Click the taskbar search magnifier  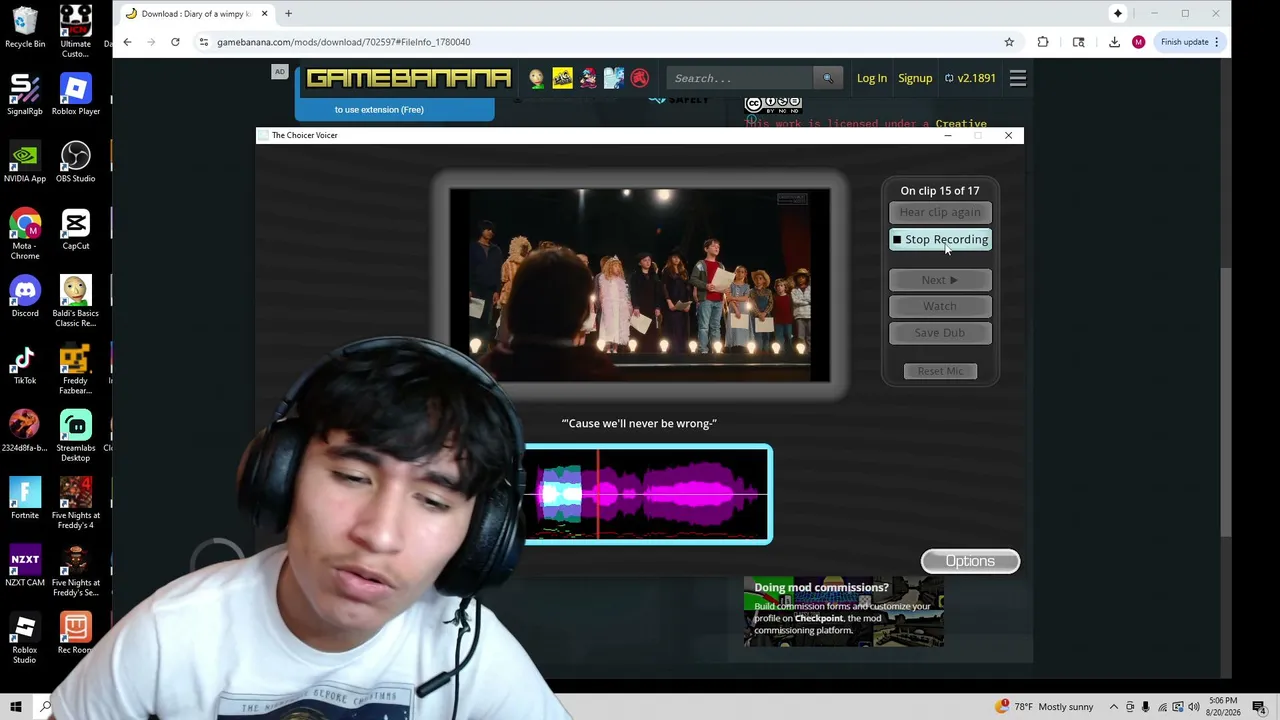tap(46, 707)
